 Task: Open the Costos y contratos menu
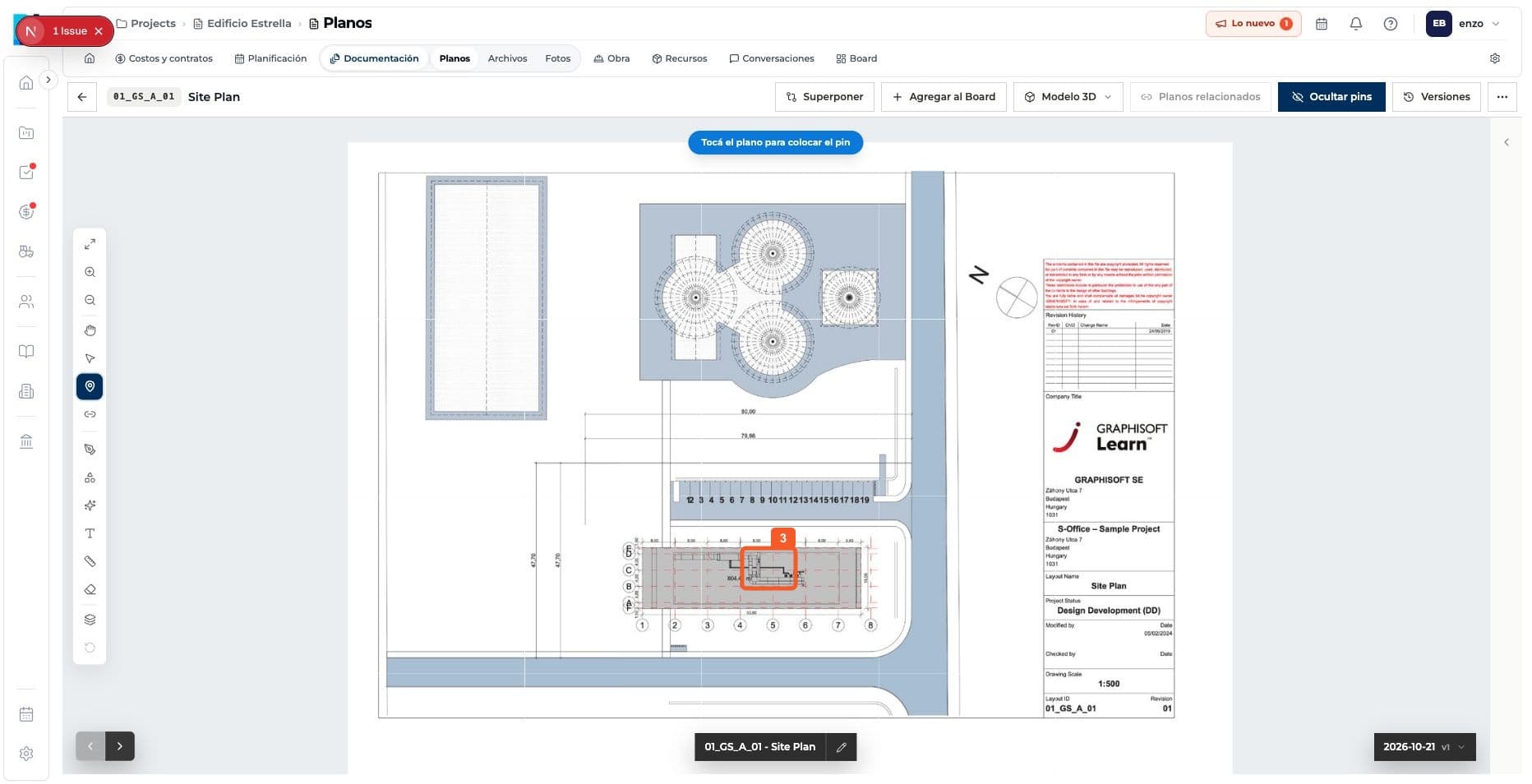(x=164, y=58)
